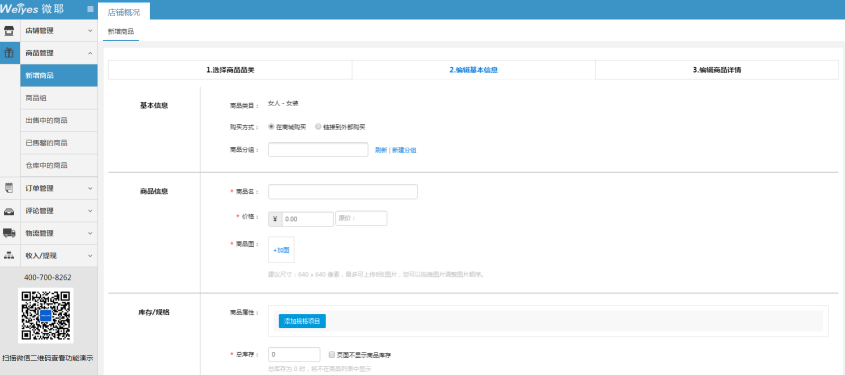Screen dimensions: 845x375
Task: Open 已售罄的商品 in the sidebar
Action: click(59, 143)
